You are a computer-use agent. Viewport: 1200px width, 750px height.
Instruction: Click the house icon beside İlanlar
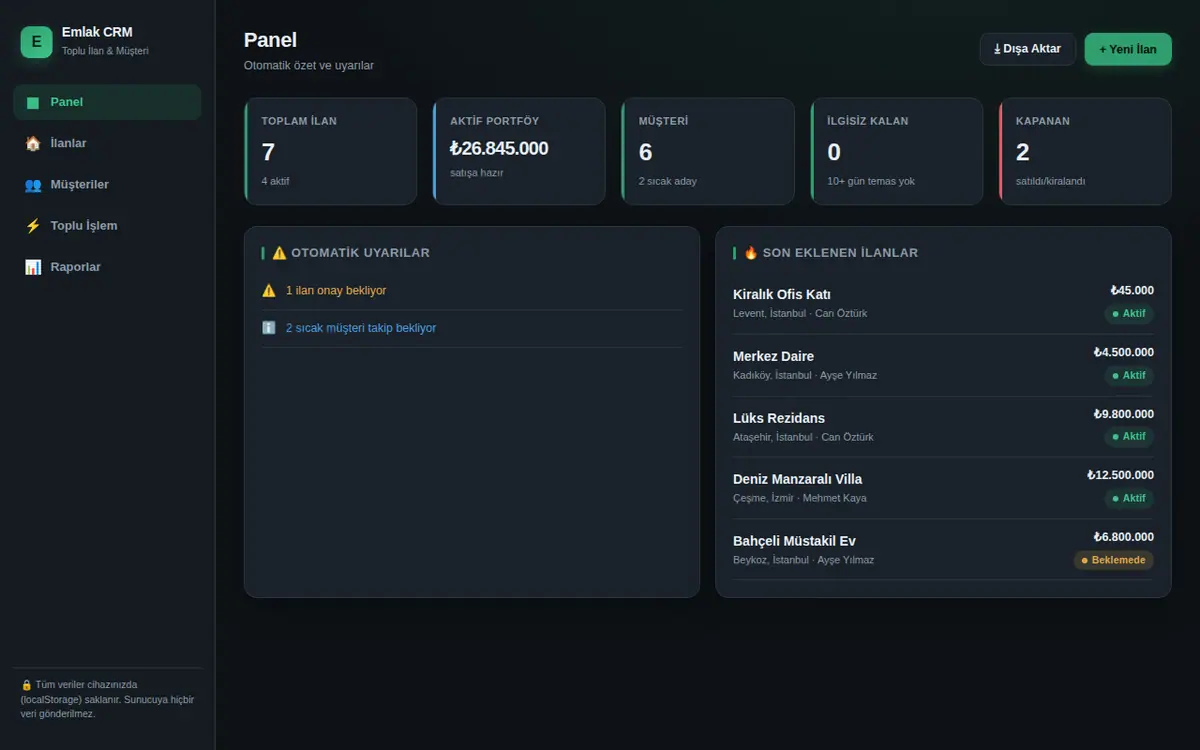(33, 143)
